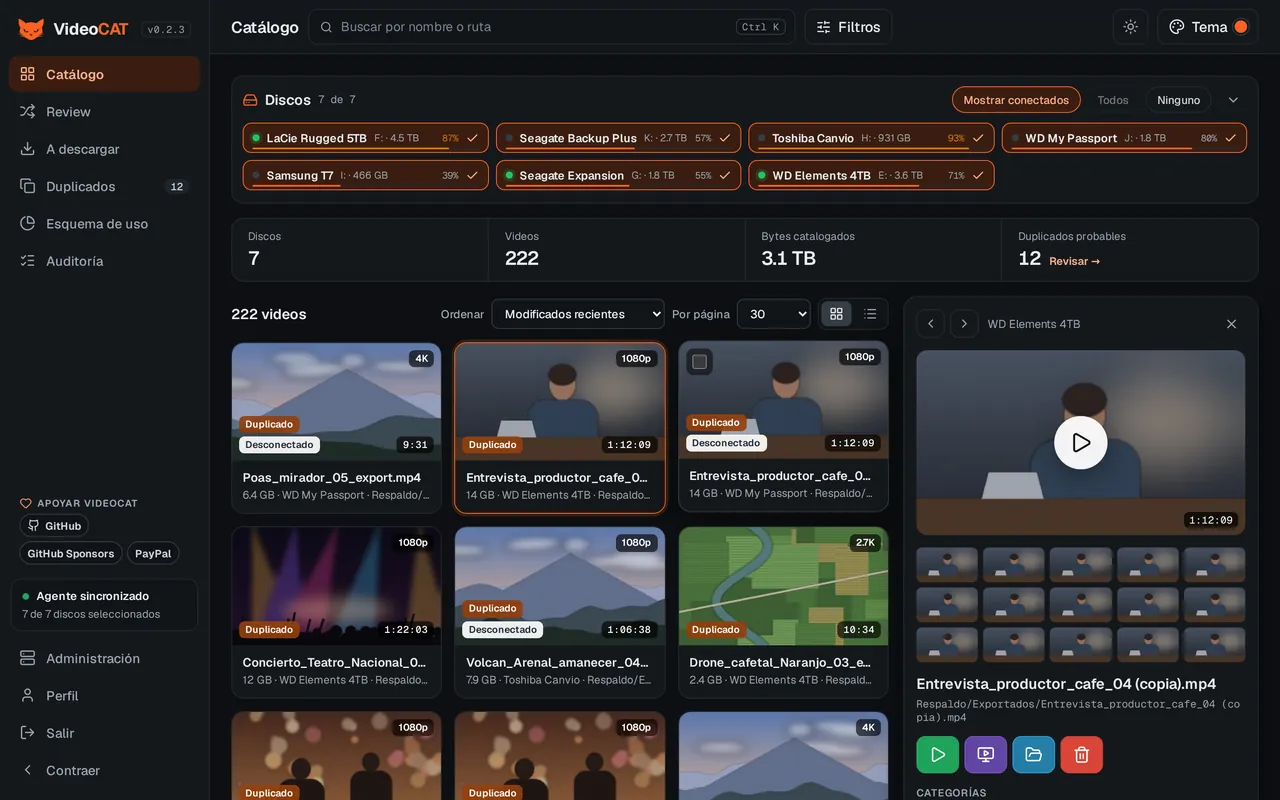
Task: Switch to grid view
Action: point(837,314)
